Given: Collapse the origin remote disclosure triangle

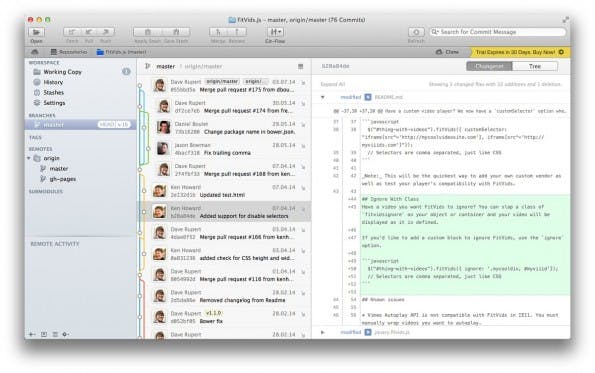Looking at the screenshot, I should pyautogui.click(x=29, y=158).
